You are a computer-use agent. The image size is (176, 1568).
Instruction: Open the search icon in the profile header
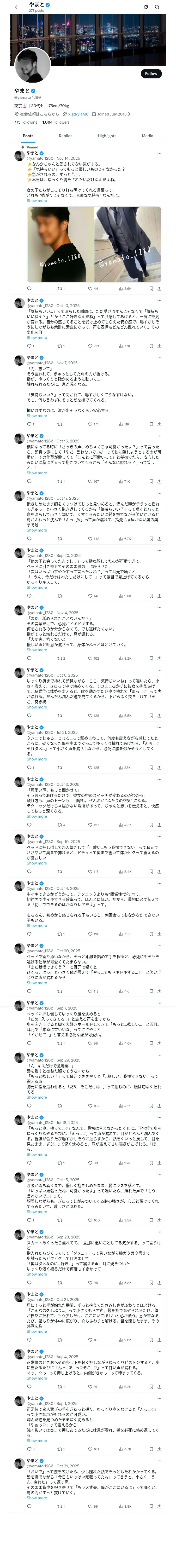pos(157,7)
